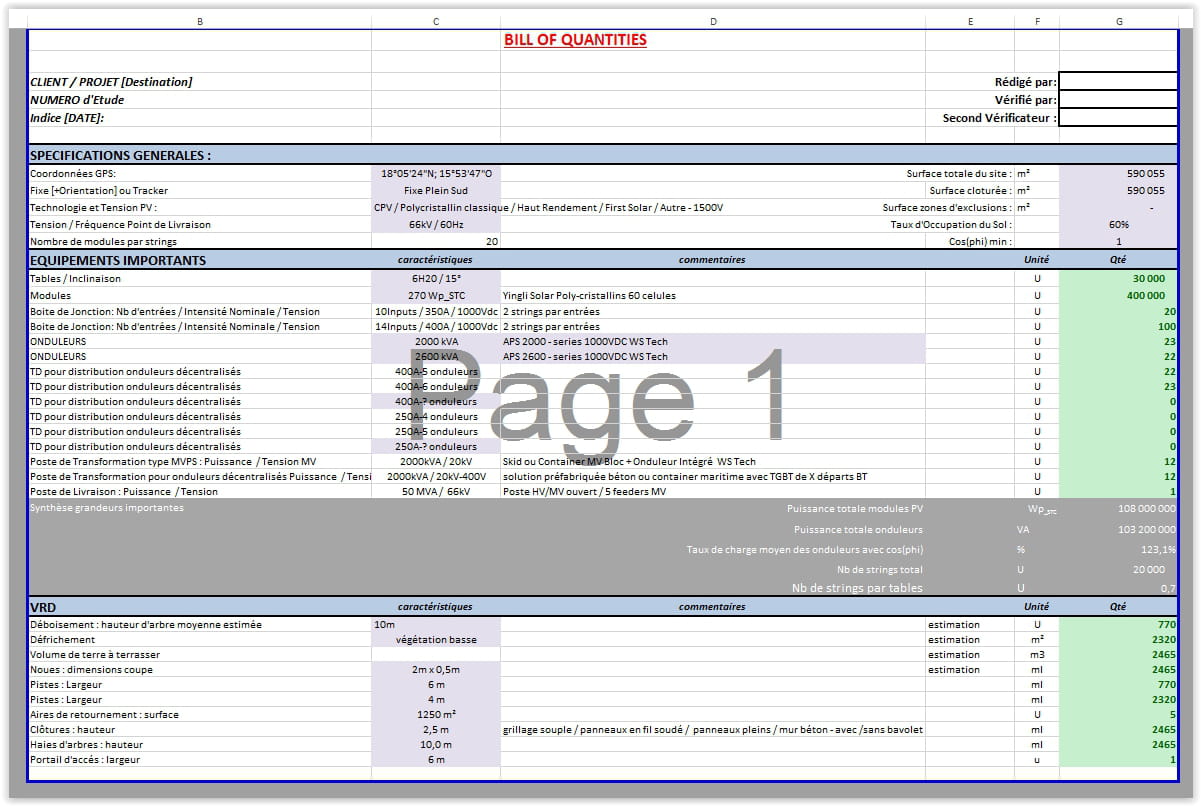Select the végétation basse cell

pyautogui.click(x=436, y=640)
